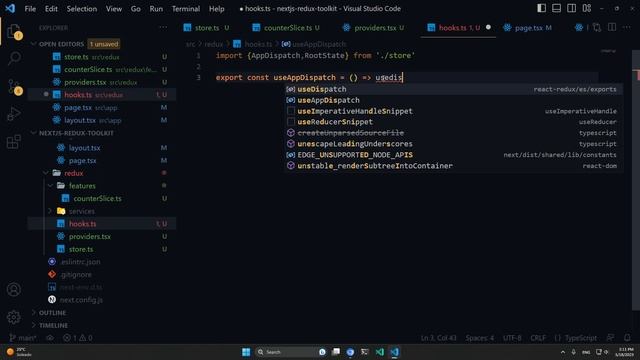Open the Selection menu
640x360 pixels.
(x=82, y=9)
